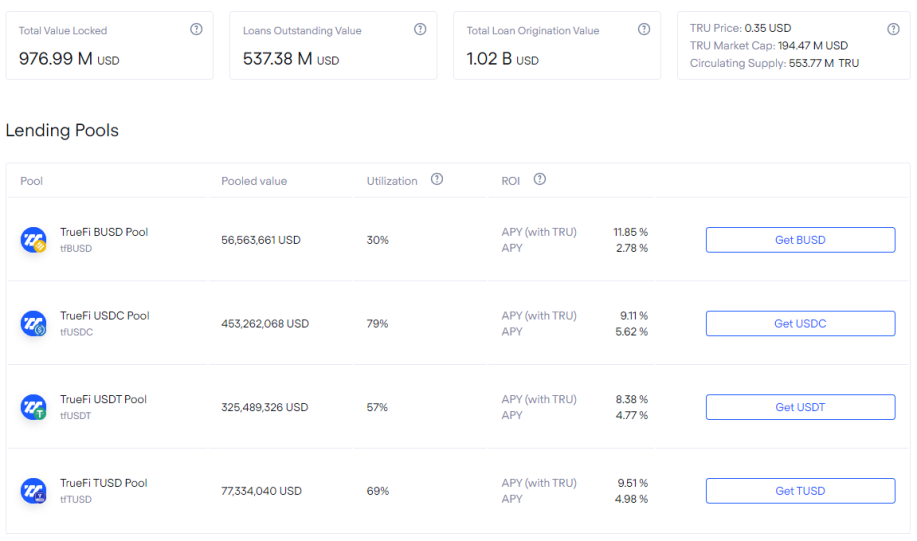Image resolution: width=917 pixels, height=541 pixels.
Task: Select the tfTUSD token symbol
Action: (x=76, y=499)
